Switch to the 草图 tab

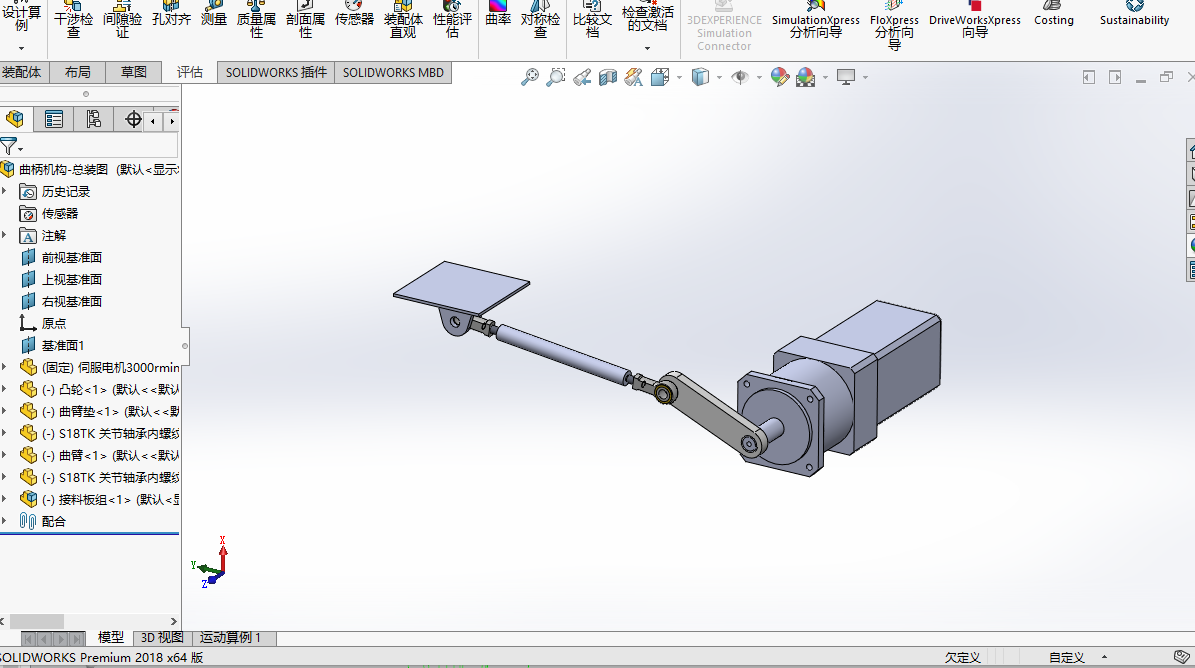134,72
